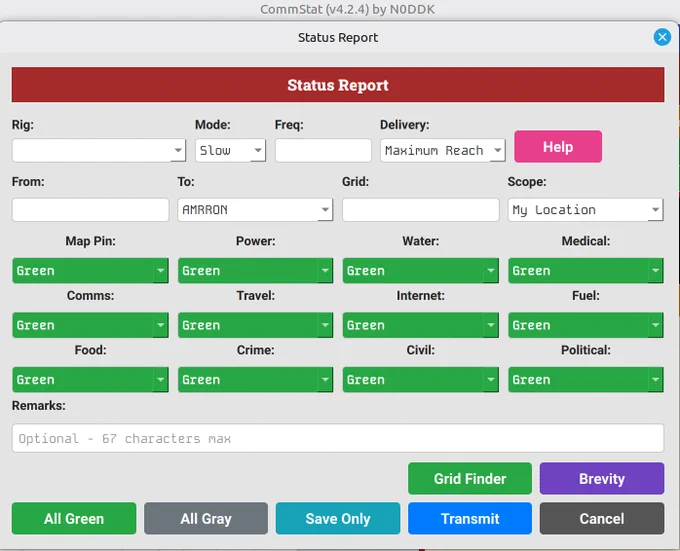Open the Food status dropdown
The height and width of the screenshot is (551, 680).
point(90,380)
